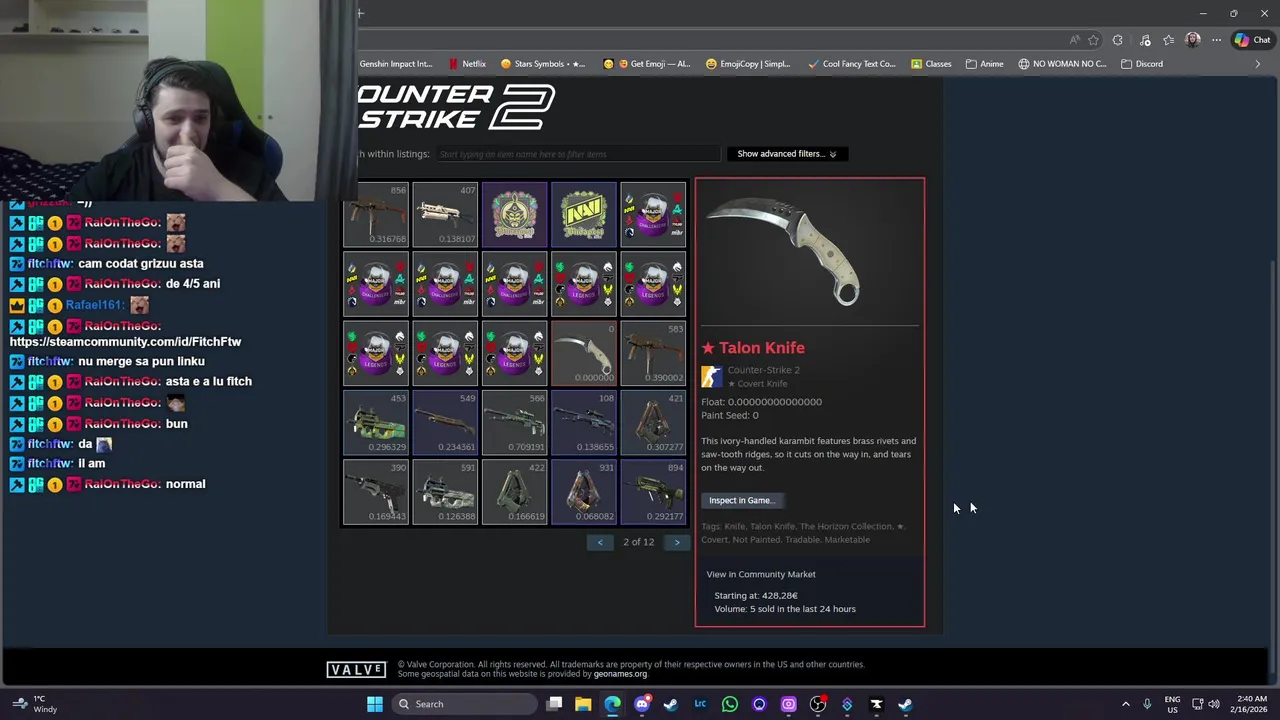Click the Counter-Strike 2 game icon in item panel
The image size is (1280, 720).
click(711, 376)
